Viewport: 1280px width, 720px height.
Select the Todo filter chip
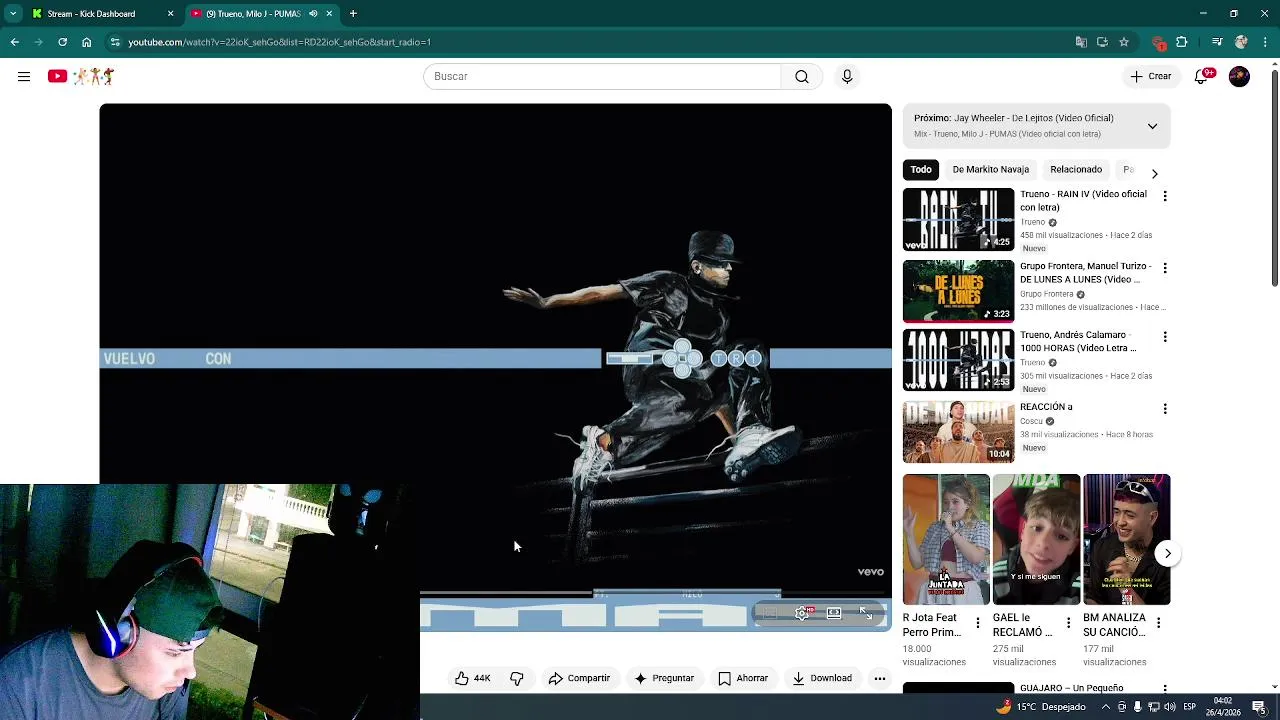[x=921, y=169]
